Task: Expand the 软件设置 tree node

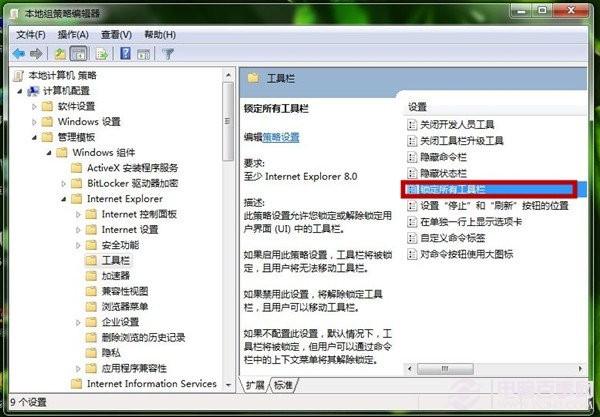Action: tap(34, 106)
